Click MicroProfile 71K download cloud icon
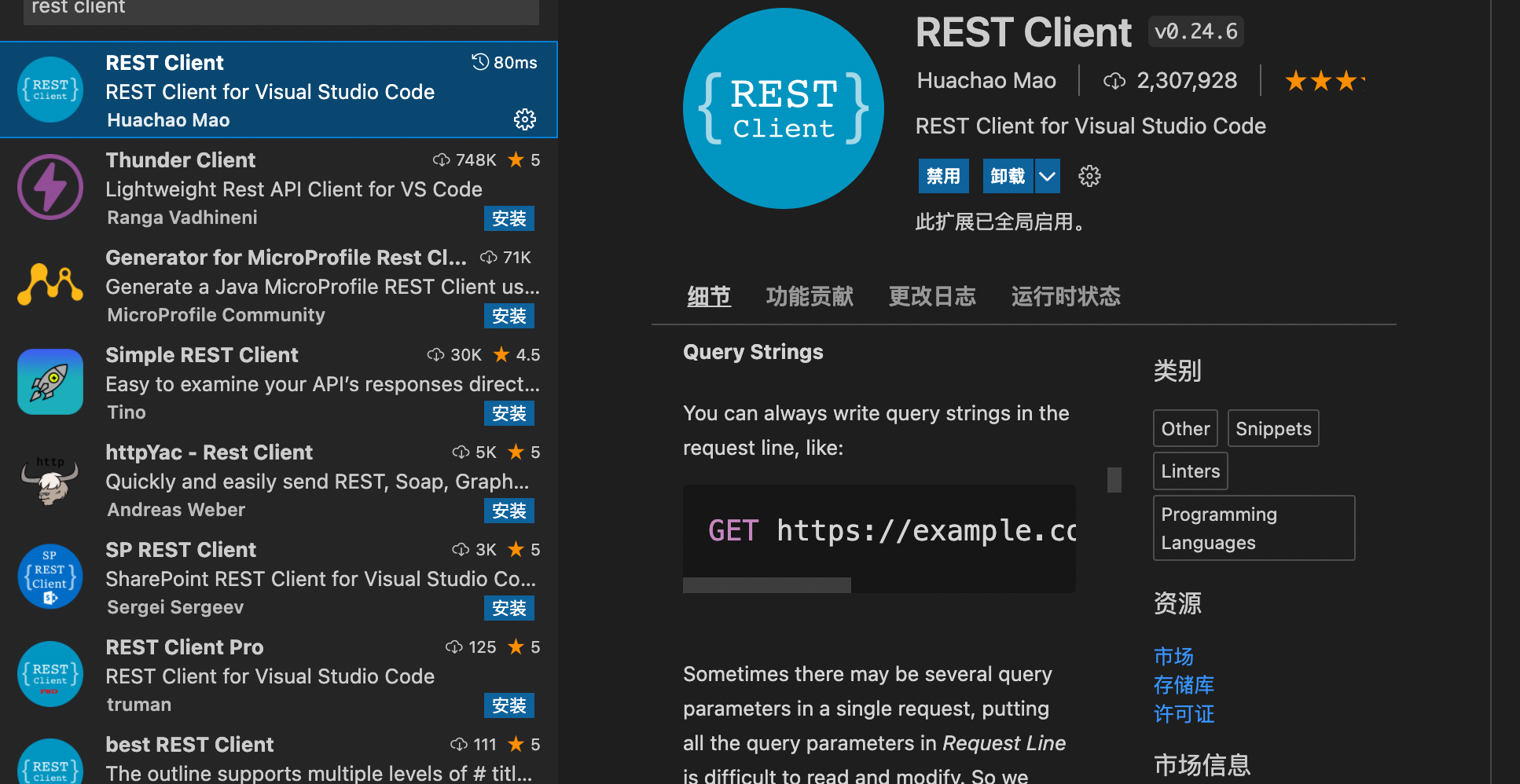Viewport: 1520px width, 784px height. pyautogui.click(x=489, y=258)
